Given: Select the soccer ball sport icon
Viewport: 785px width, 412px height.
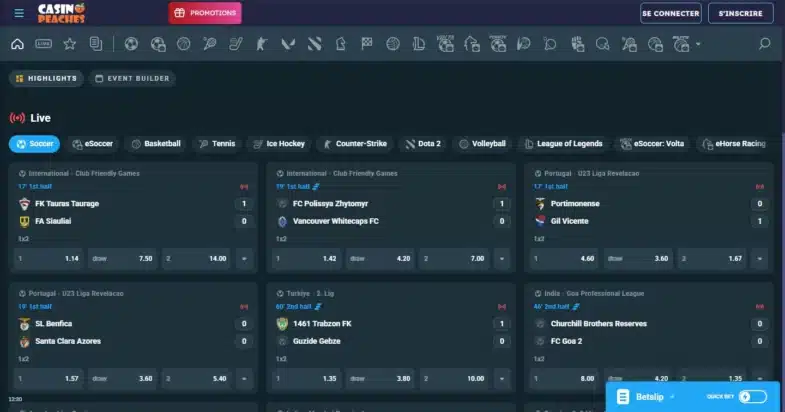Looking at the screenshot, I should pyautogui.click(x=131, y=44).
